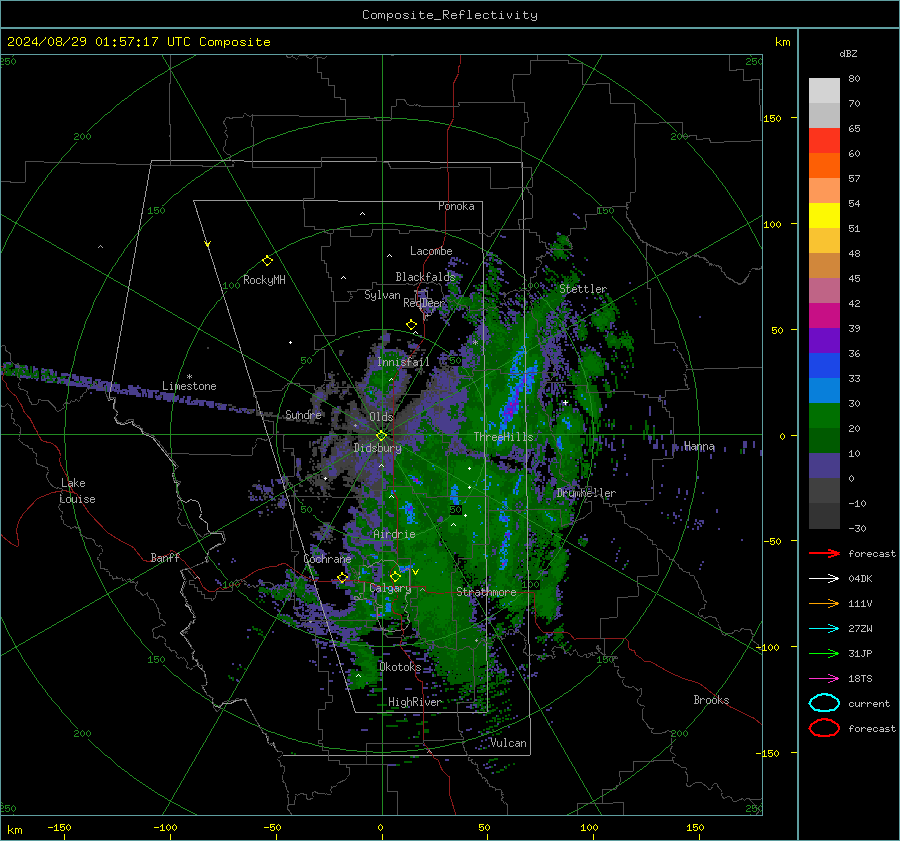This screenshot has height=841, width=900.
Task: Click the Brooks town label
Action: tap(711, 700)
